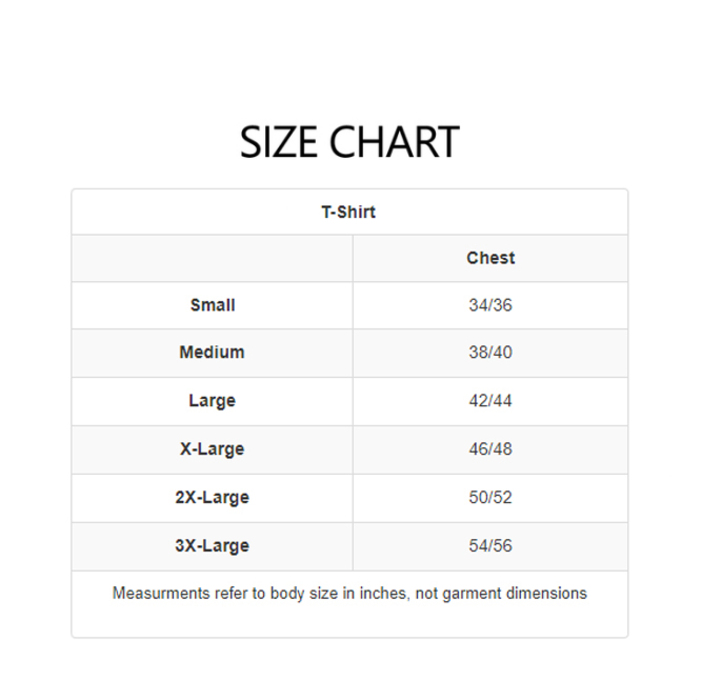Click the 54/56 chest value
Viewport: 701px width, 700px height.
point(490,546)
